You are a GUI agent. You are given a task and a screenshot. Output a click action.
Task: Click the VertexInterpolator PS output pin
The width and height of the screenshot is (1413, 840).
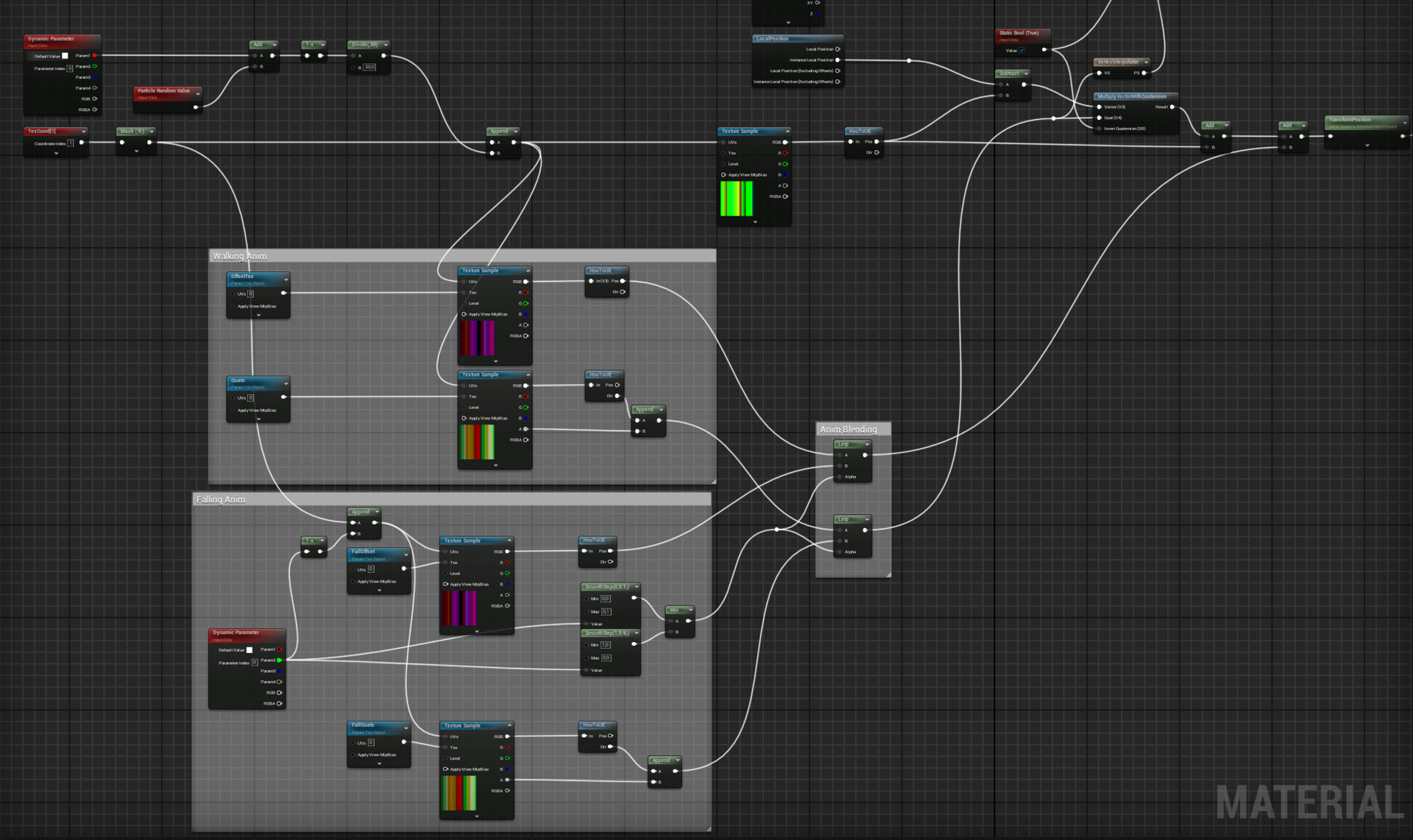click(1144, 73)
